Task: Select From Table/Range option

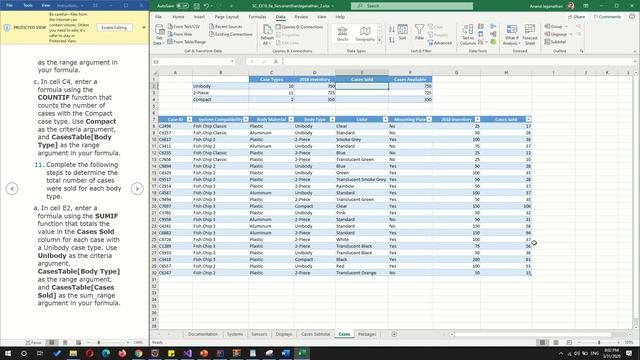Action: click(x=186, y=42)
